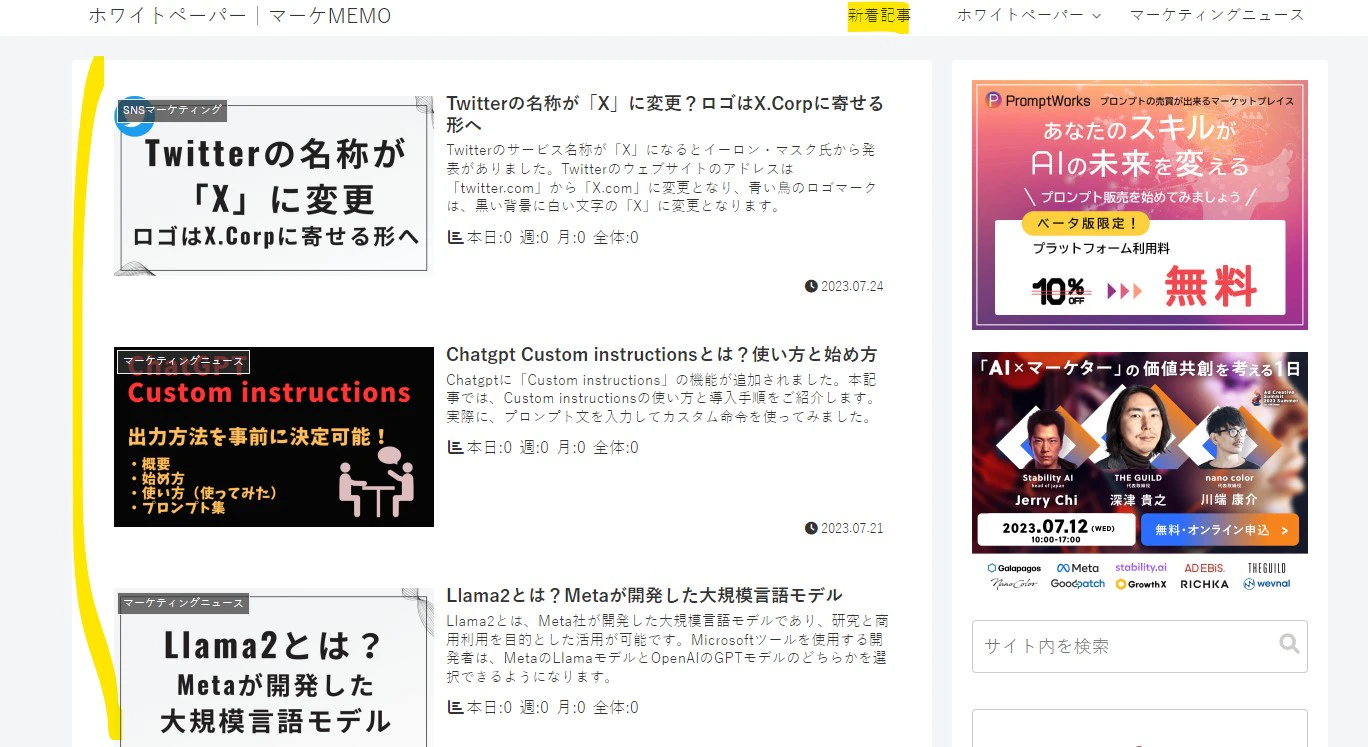Viewport: 1368px width, 747px height.
Task: Click the 本日:0 週:0 stats on Llama2 article
Action: point(553,707)
